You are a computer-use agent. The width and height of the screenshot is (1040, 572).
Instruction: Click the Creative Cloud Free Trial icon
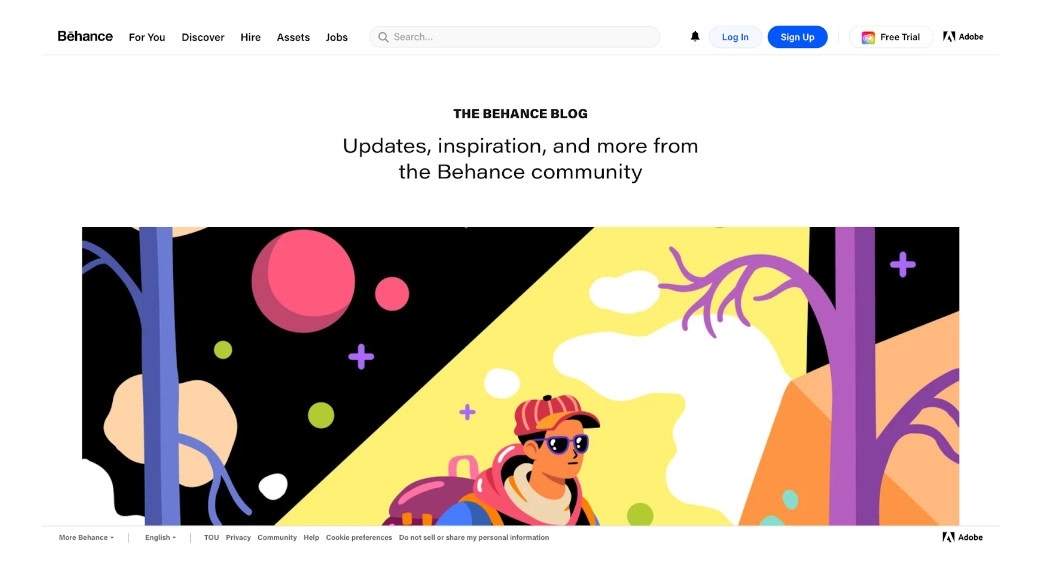point(868,37)
